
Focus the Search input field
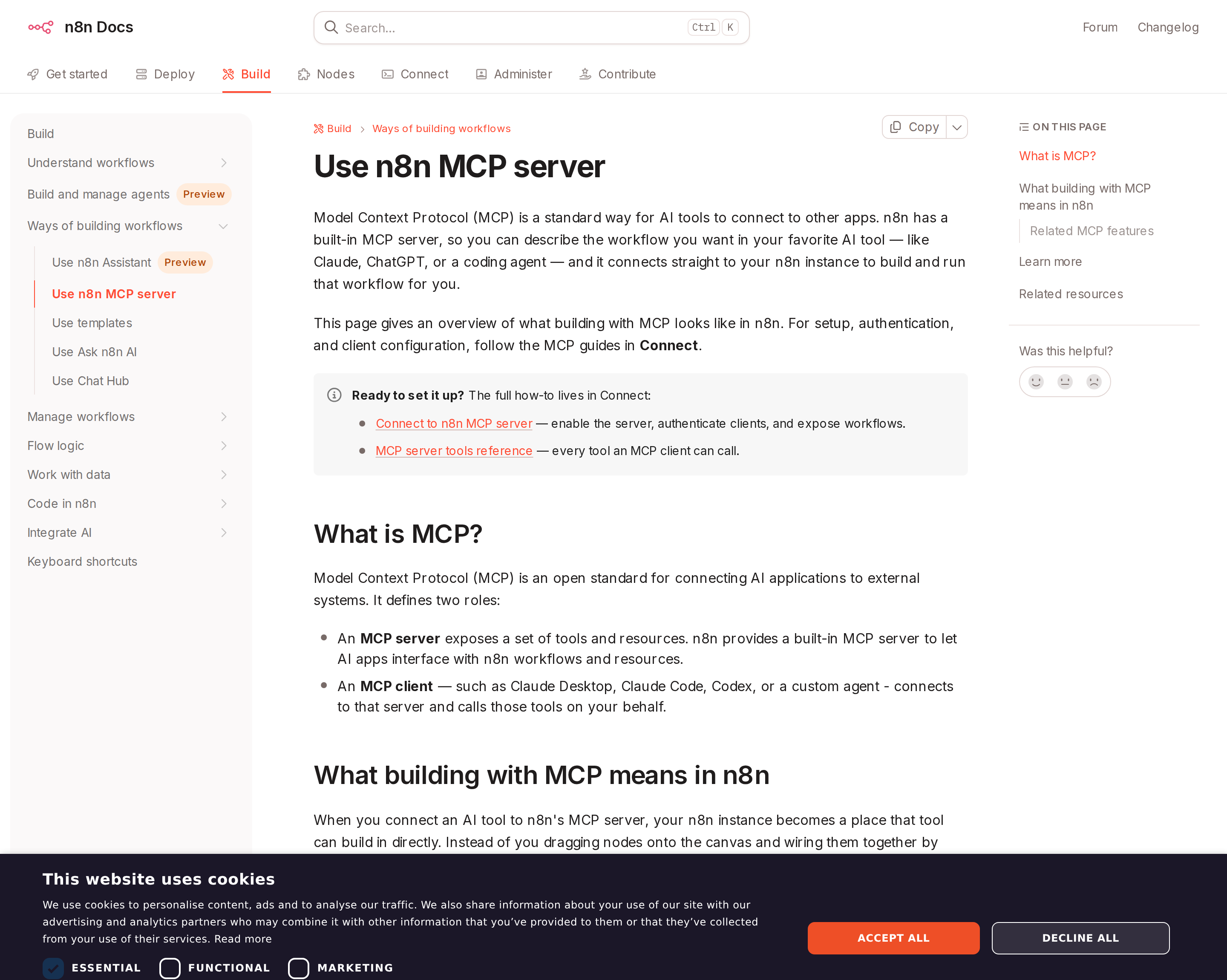point(531,27)
